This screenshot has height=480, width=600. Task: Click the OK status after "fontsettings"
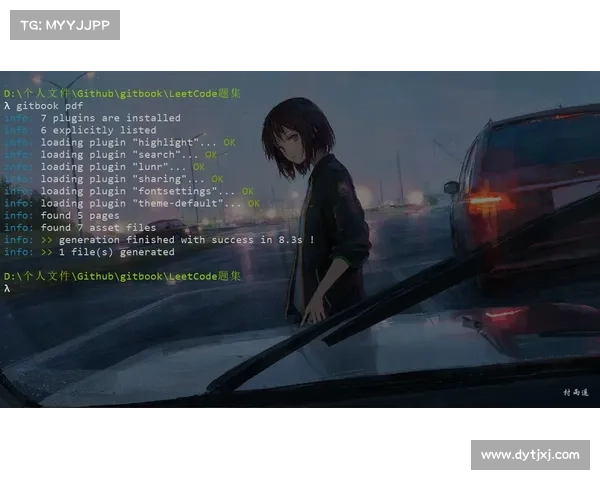(x=248, y=191)
